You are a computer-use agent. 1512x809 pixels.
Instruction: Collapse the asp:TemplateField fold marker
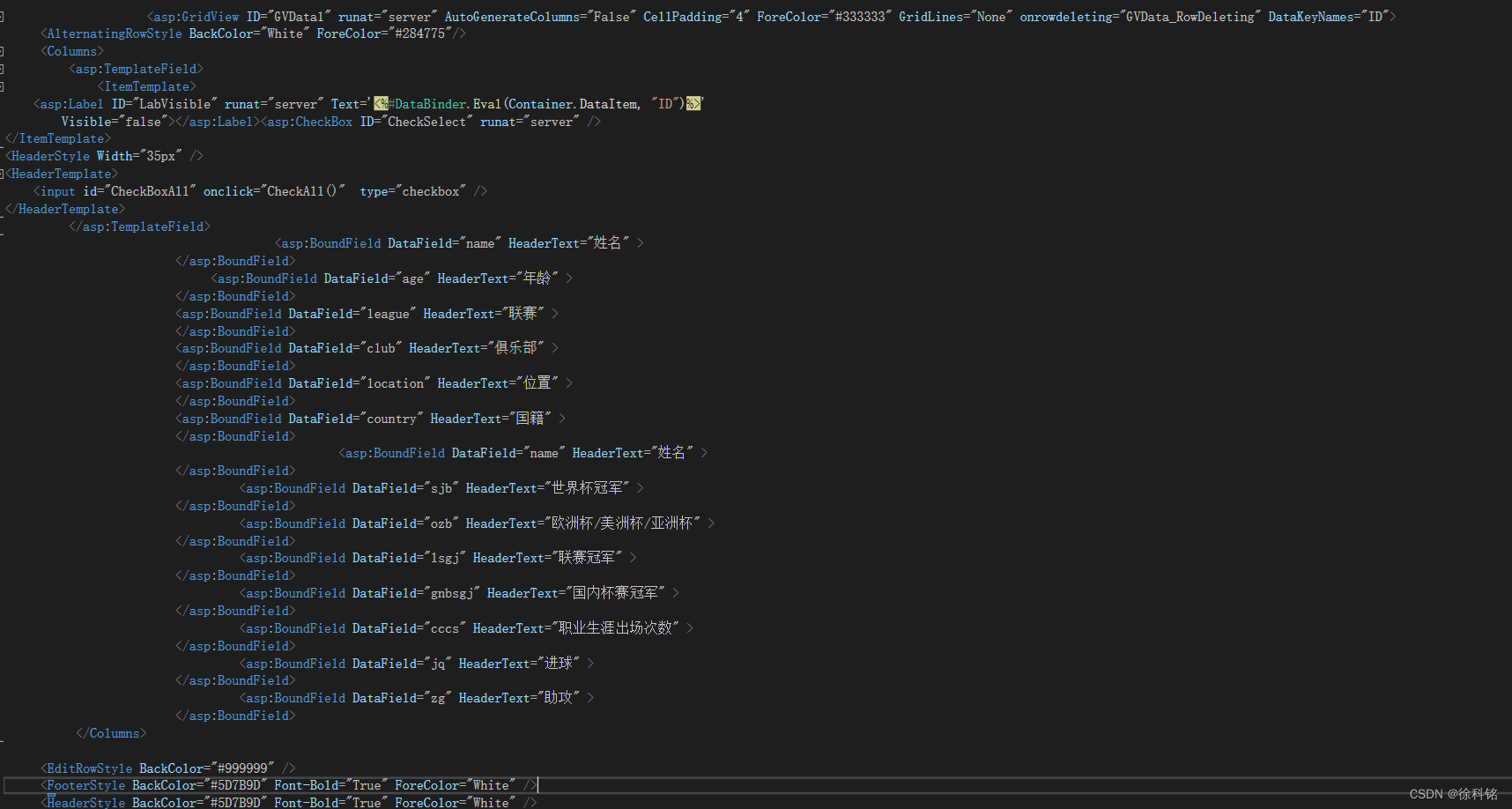tap(3, 68)
